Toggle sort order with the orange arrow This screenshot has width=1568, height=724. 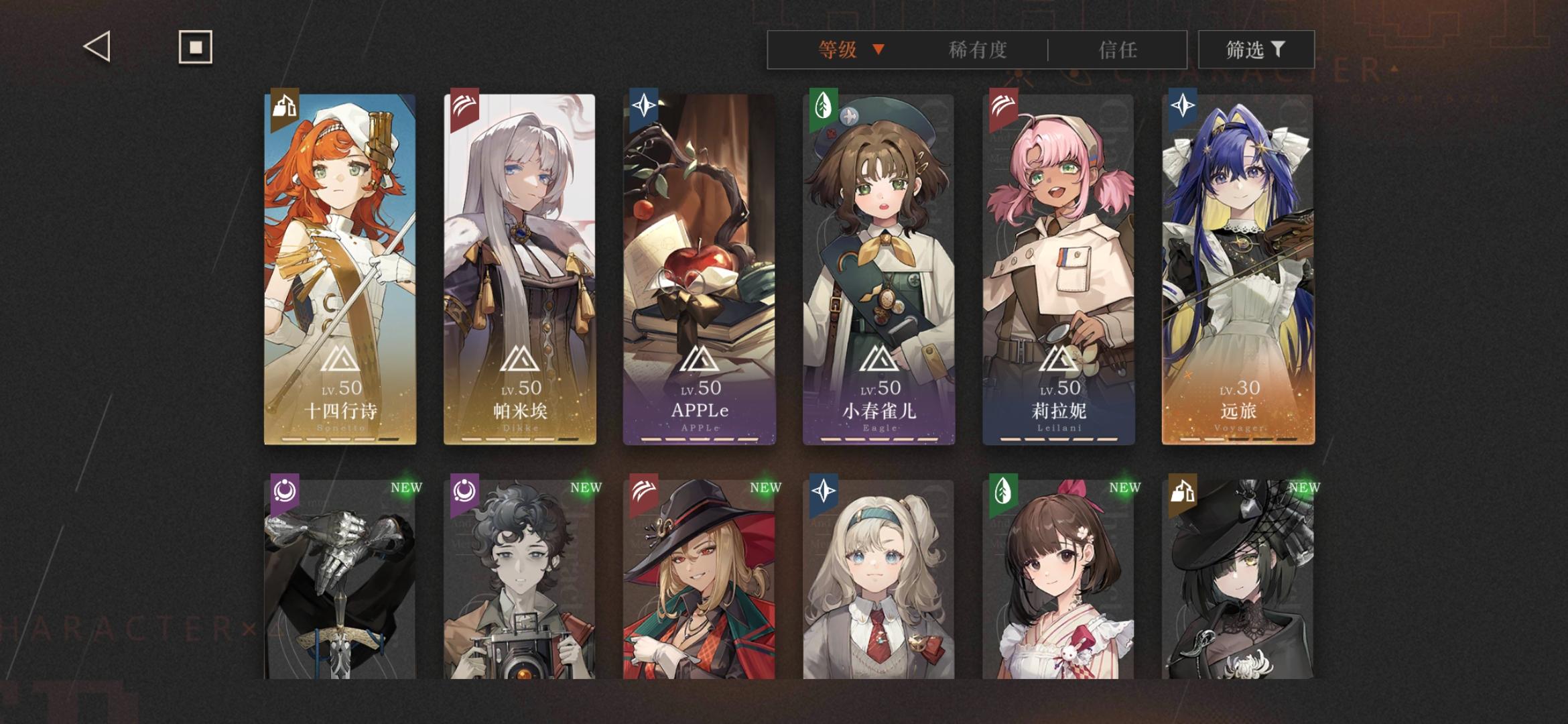(x=878, y=50)
